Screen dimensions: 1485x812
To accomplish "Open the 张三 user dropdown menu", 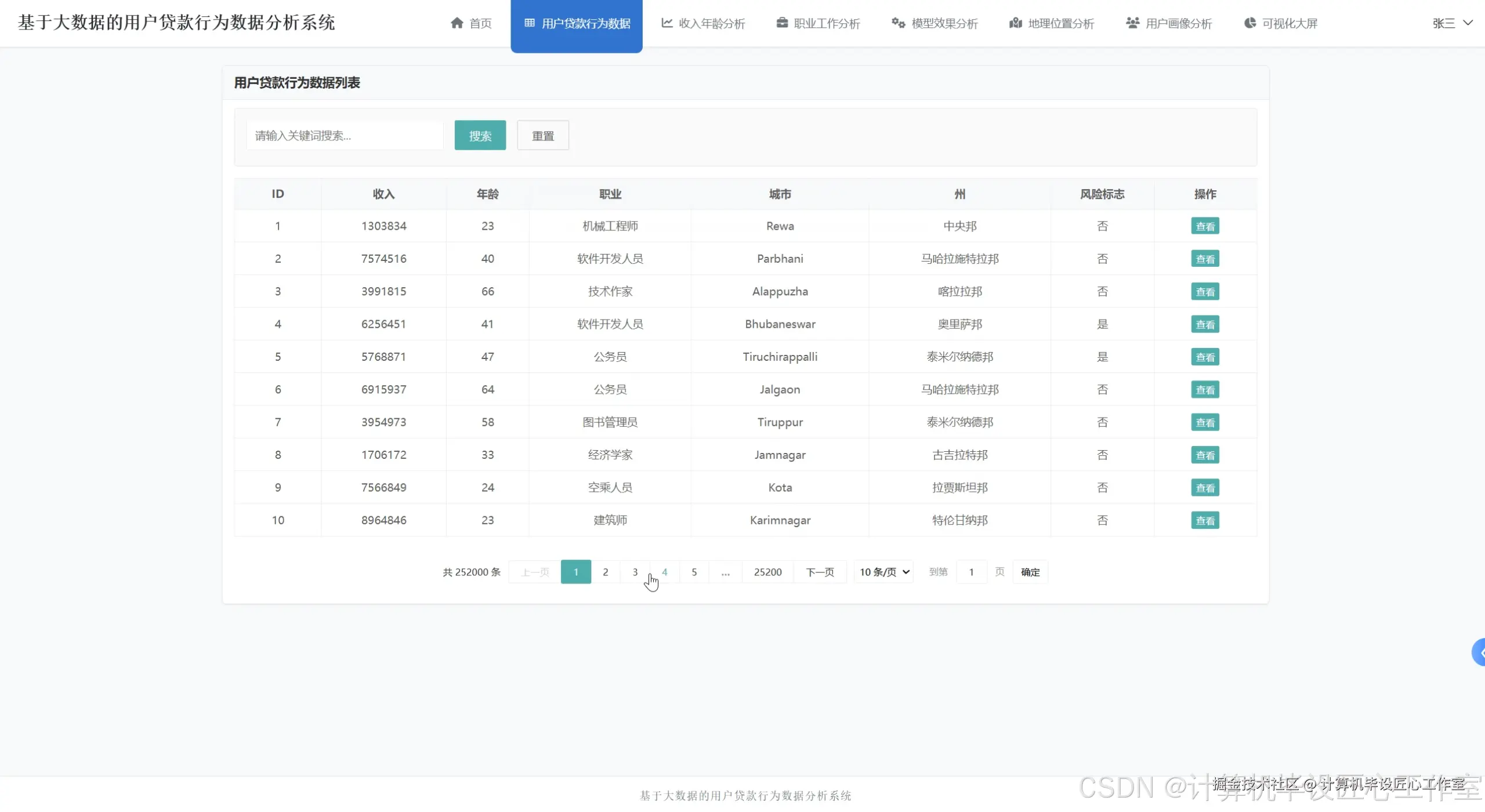I will 1452,23.
